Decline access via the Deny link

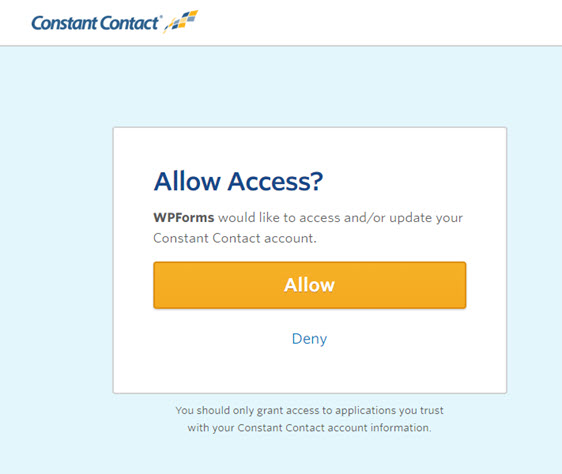click(309, 339)
